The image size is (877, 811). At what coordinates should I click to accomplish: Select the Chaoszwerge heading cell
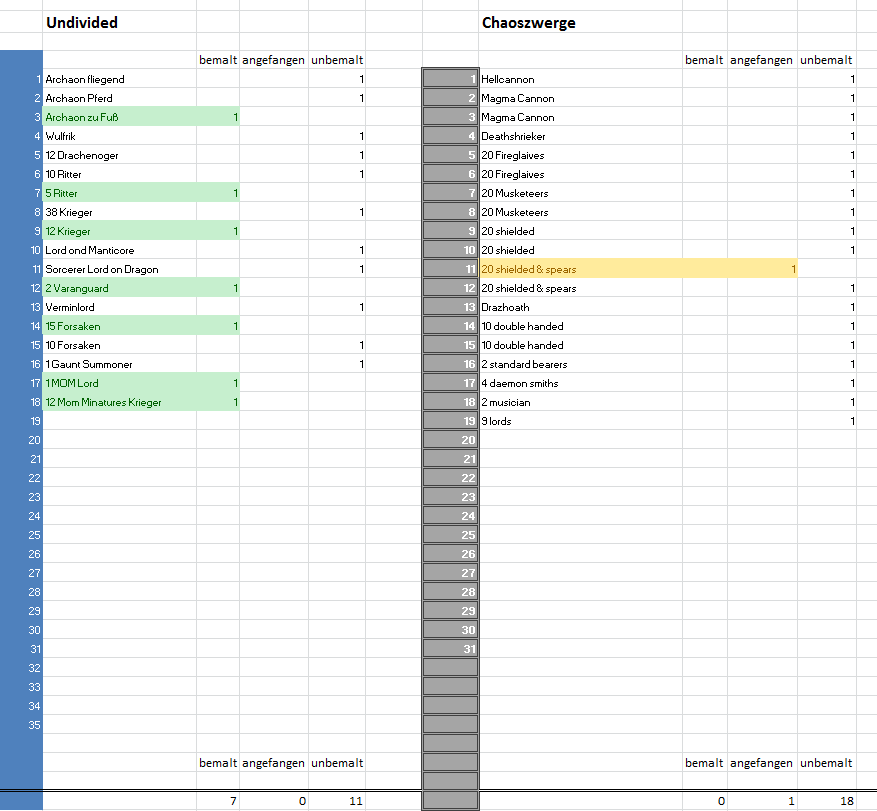pyautogui.click(x=581, y=23)
